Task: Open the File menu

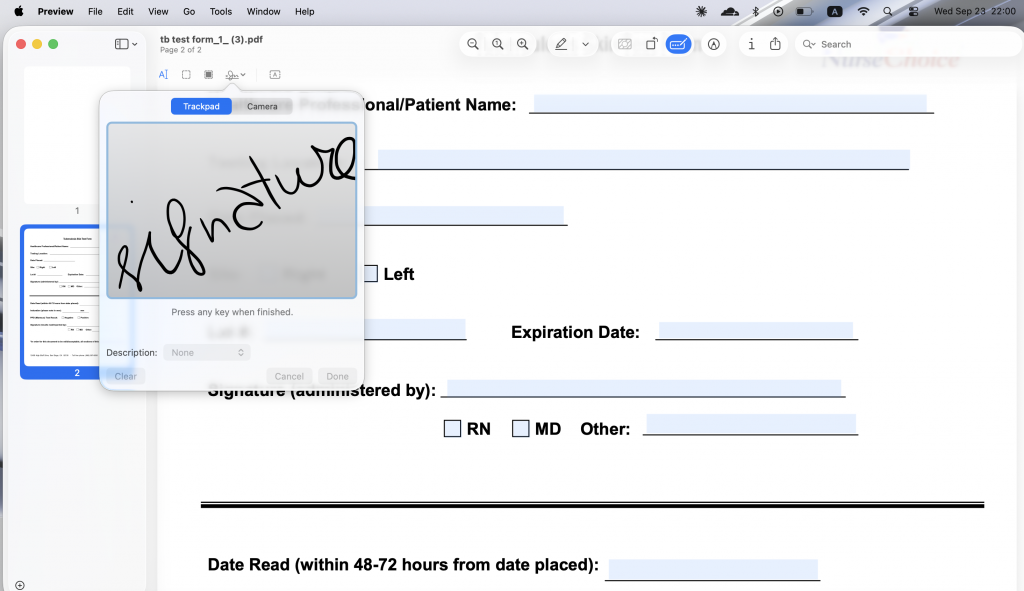Action: pos(95,11)
